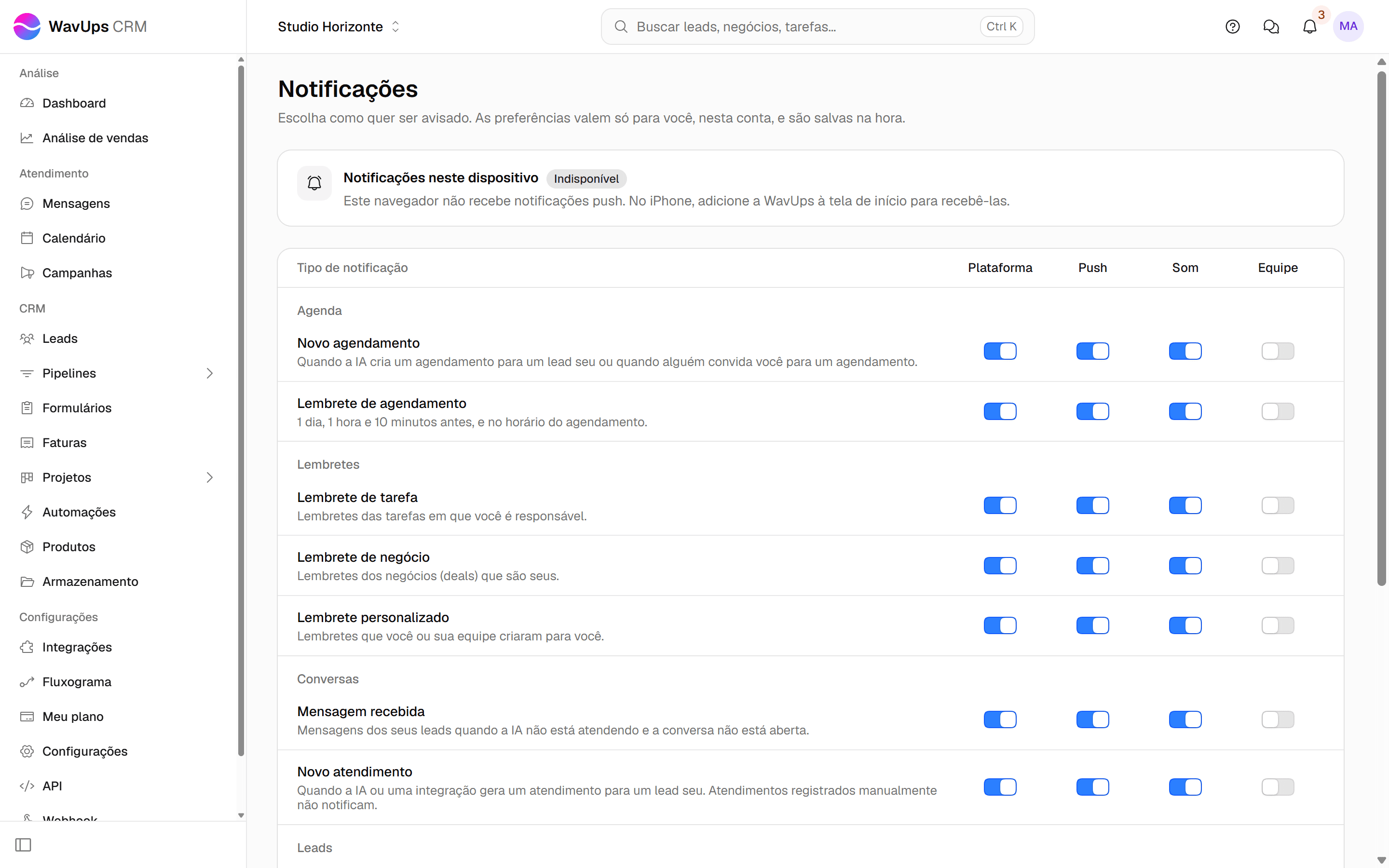
Task: Enable Equipe for Lembrete de negócio
Action: tap(1278, 566)
